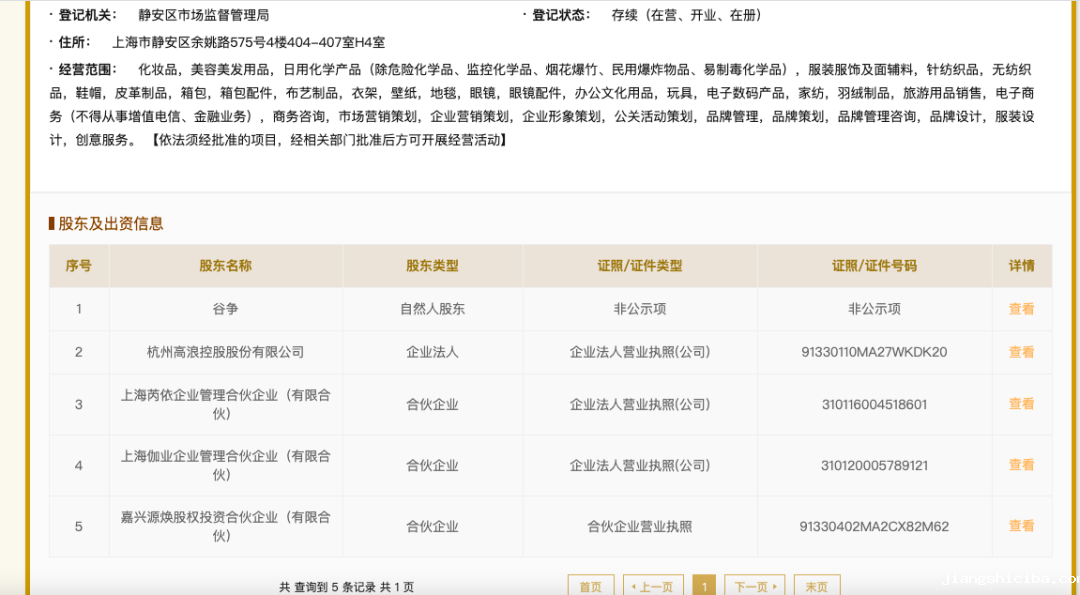Click license number 310116004518601
This screenshot has height=595, width=1080.
[874, 404]
